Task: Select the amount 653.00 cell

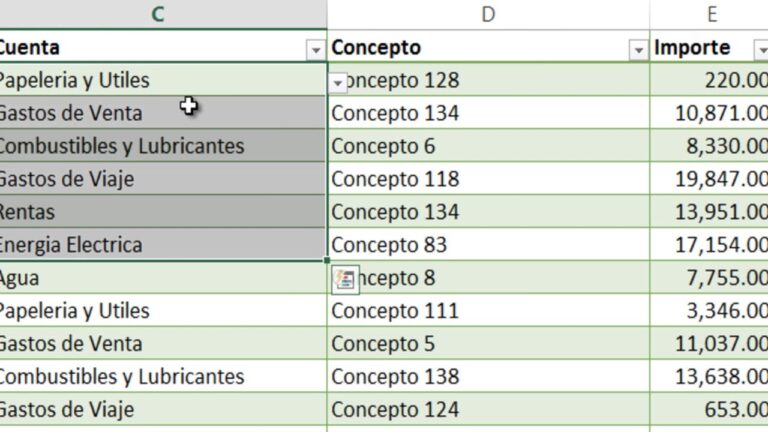Action: click(709, 409)
